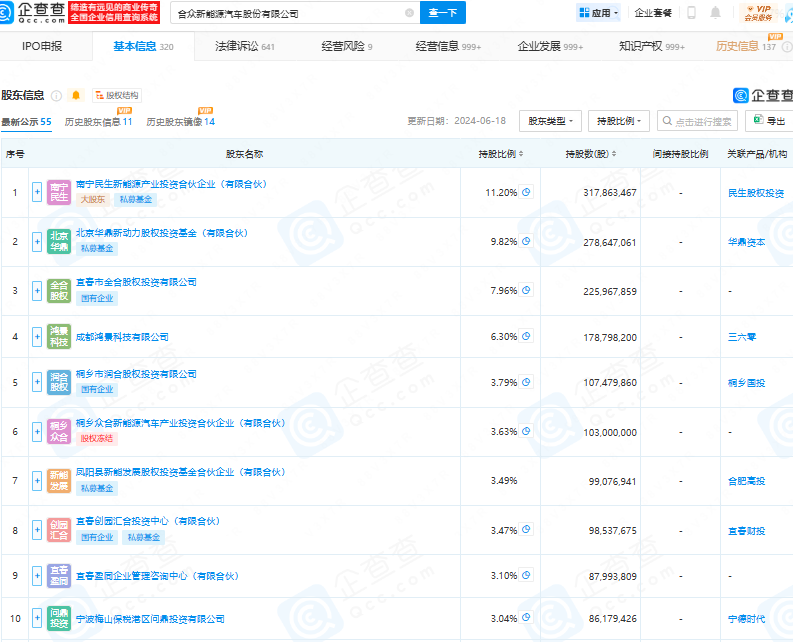
Task: View pie chart icon beside 6.30%
Action: point(526,336)
